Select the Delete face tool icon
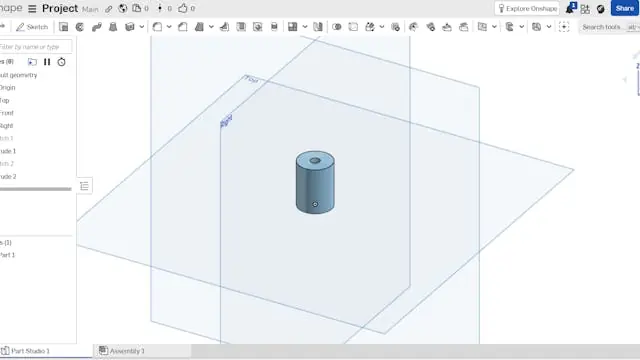The height and width of the screenshot is (360, 640). 430,27
